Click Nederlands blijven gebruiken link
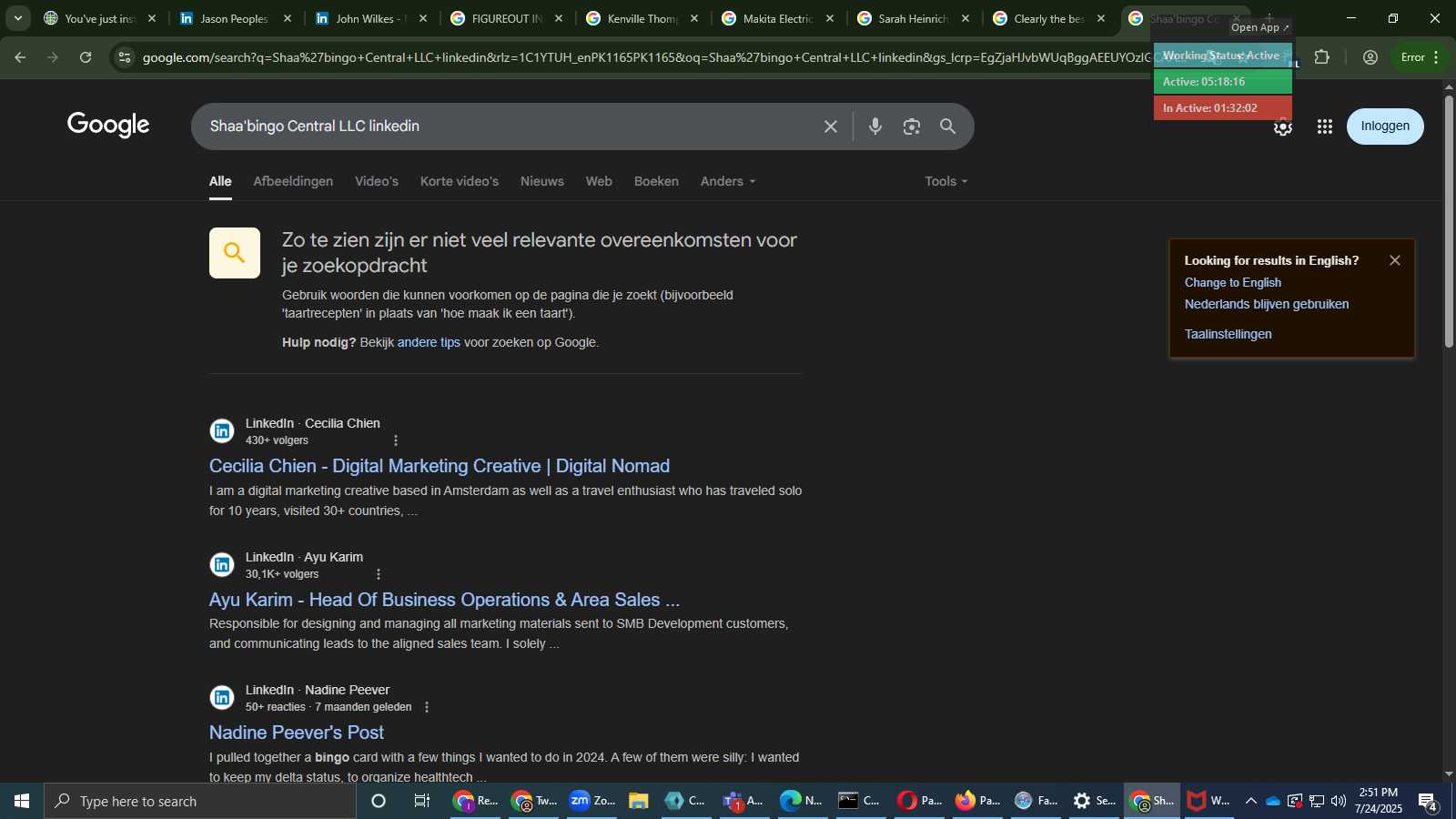The width and height of the screenshot is (1456, 819). coord(1267,305)
